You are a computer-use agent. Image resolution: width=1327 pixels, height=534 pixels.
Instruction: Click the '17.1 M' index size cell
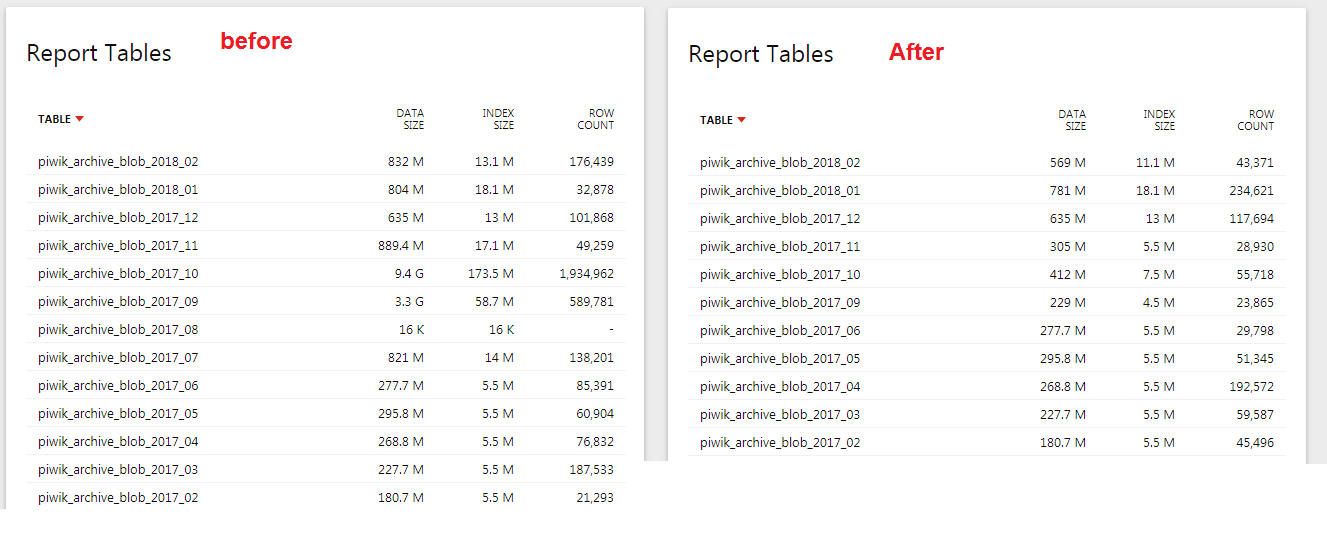pyautogui.click(x=495, y=245)
